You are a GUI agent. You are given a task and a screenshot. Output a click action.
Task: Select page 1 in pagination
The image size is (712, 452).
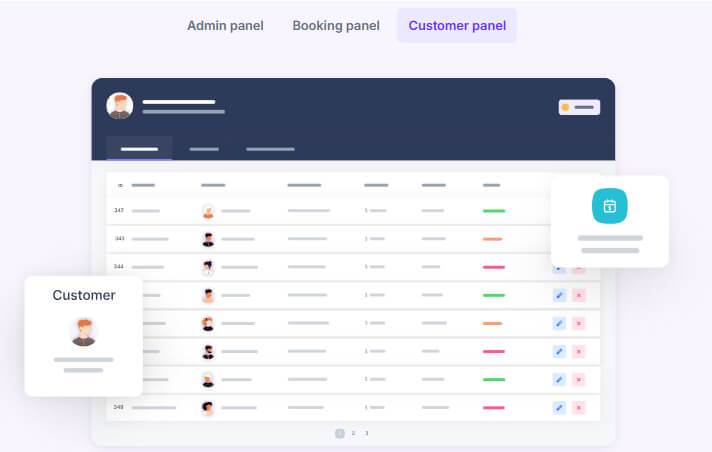pos(340,433)
